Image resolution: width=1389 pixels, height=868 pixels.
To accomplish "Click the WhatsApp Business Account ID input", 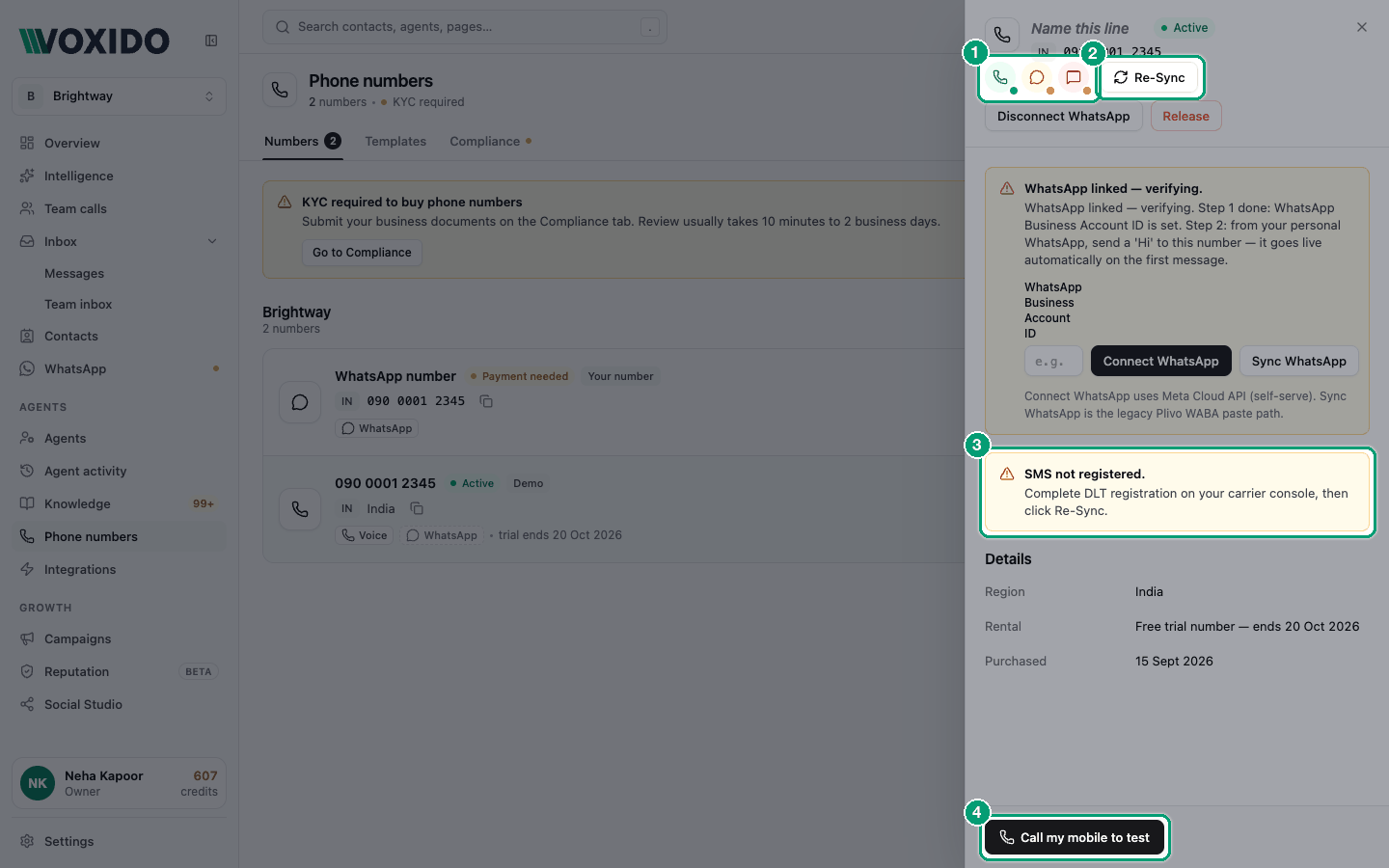I will 1053,362.
